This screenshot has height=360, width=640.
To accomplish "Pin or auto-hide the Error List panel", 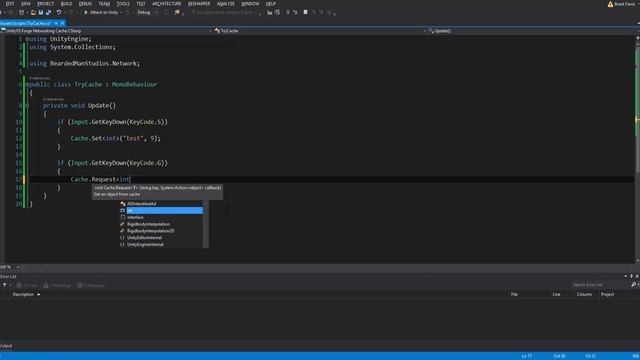I will tap(631, 276).
